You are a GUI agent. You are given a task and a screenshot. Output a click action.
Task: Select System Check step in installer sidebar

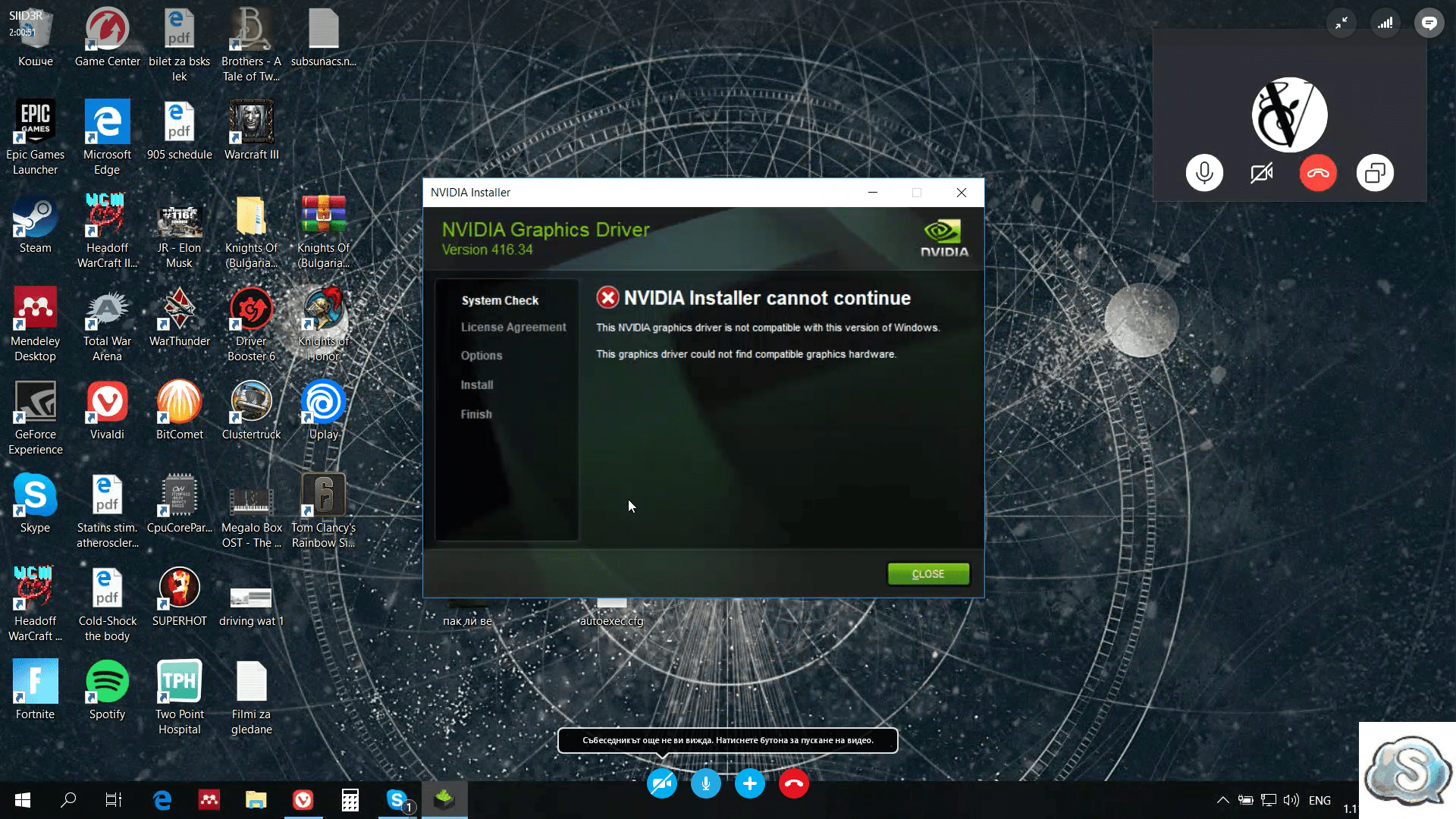coord(500,300)
